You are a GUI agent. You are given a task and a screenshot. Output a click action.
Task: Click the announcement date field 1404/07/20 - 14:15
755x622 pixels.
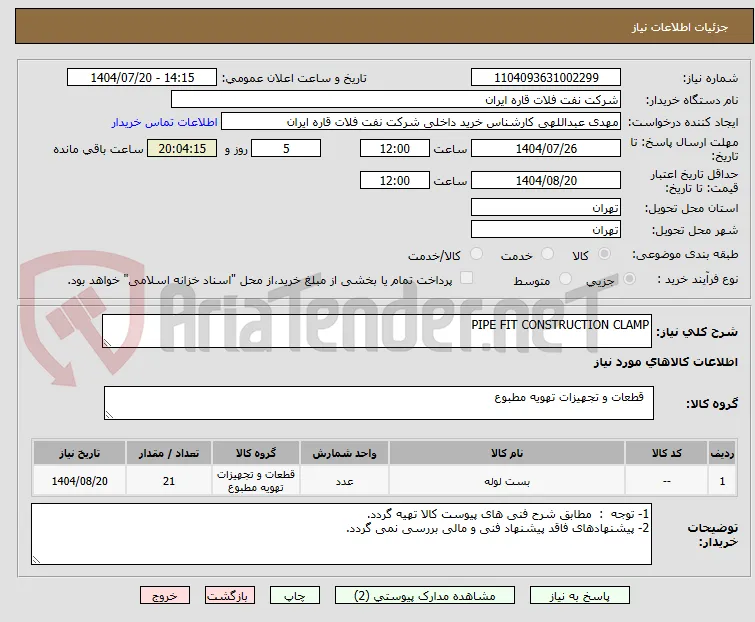142,78
